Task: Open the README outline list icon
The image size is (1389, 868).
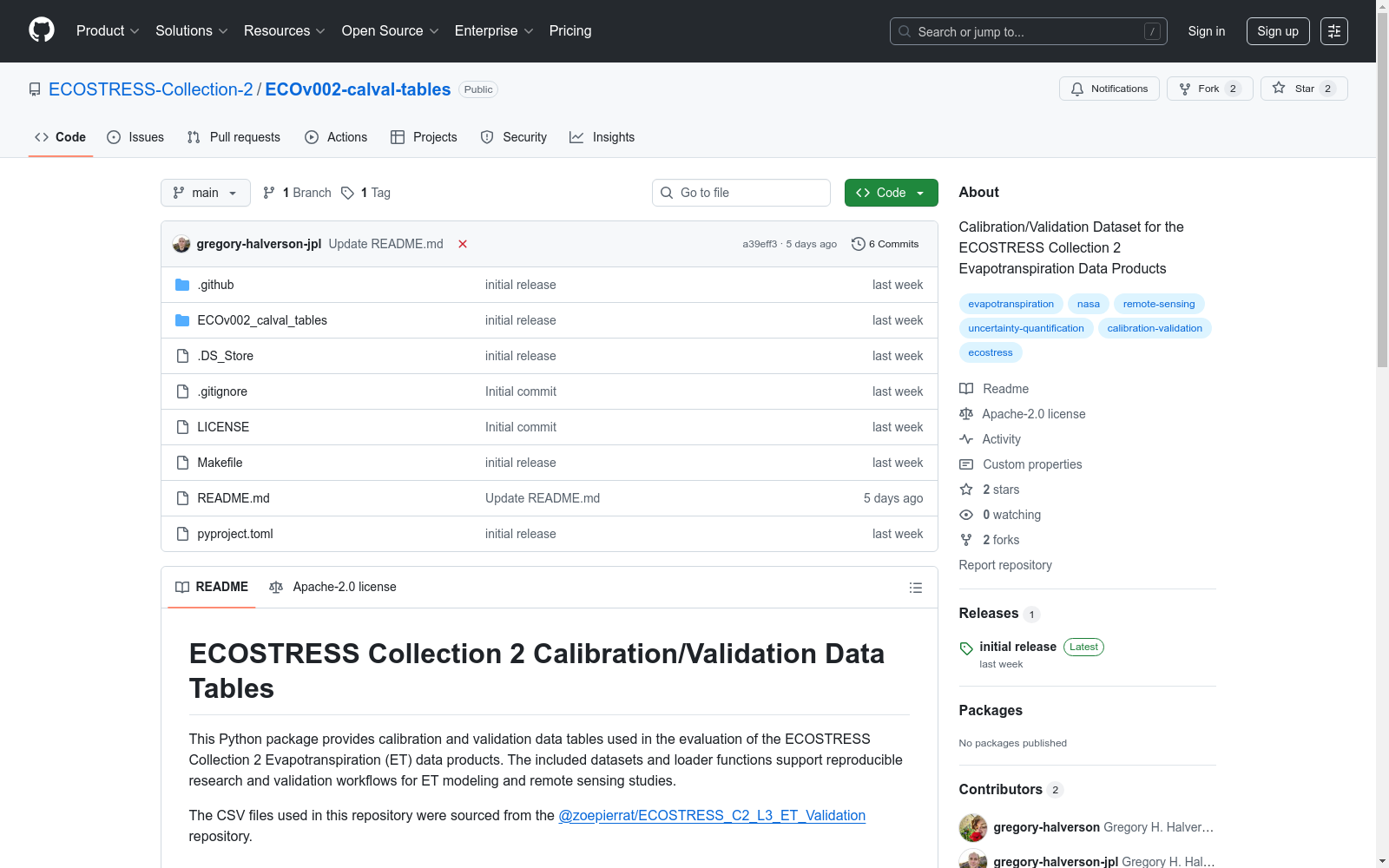Action: point(915,588)
